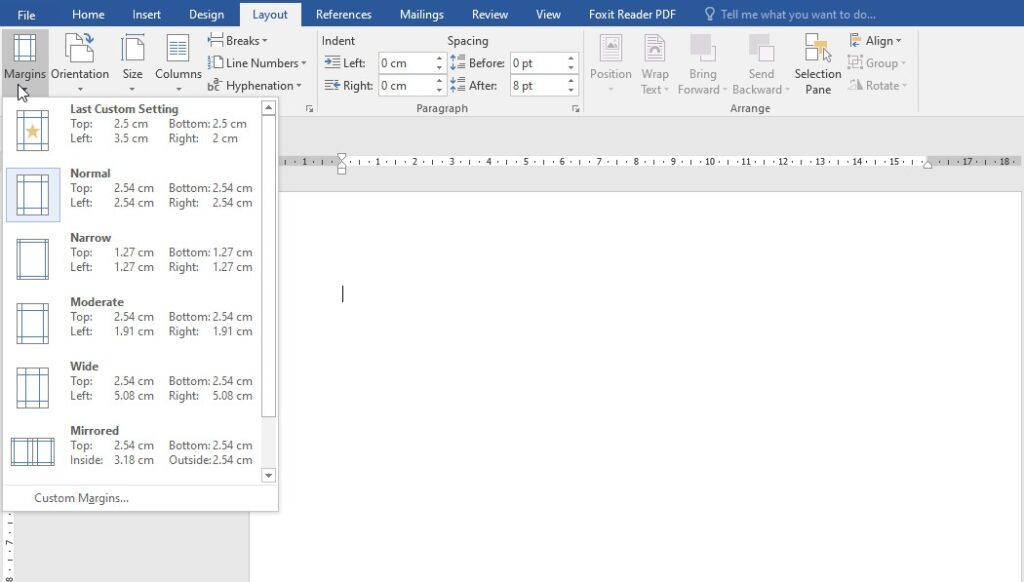The height and width of the screenshot is (582, 1024).
Task: Click the Size page icon
Action: click(132, 49)
